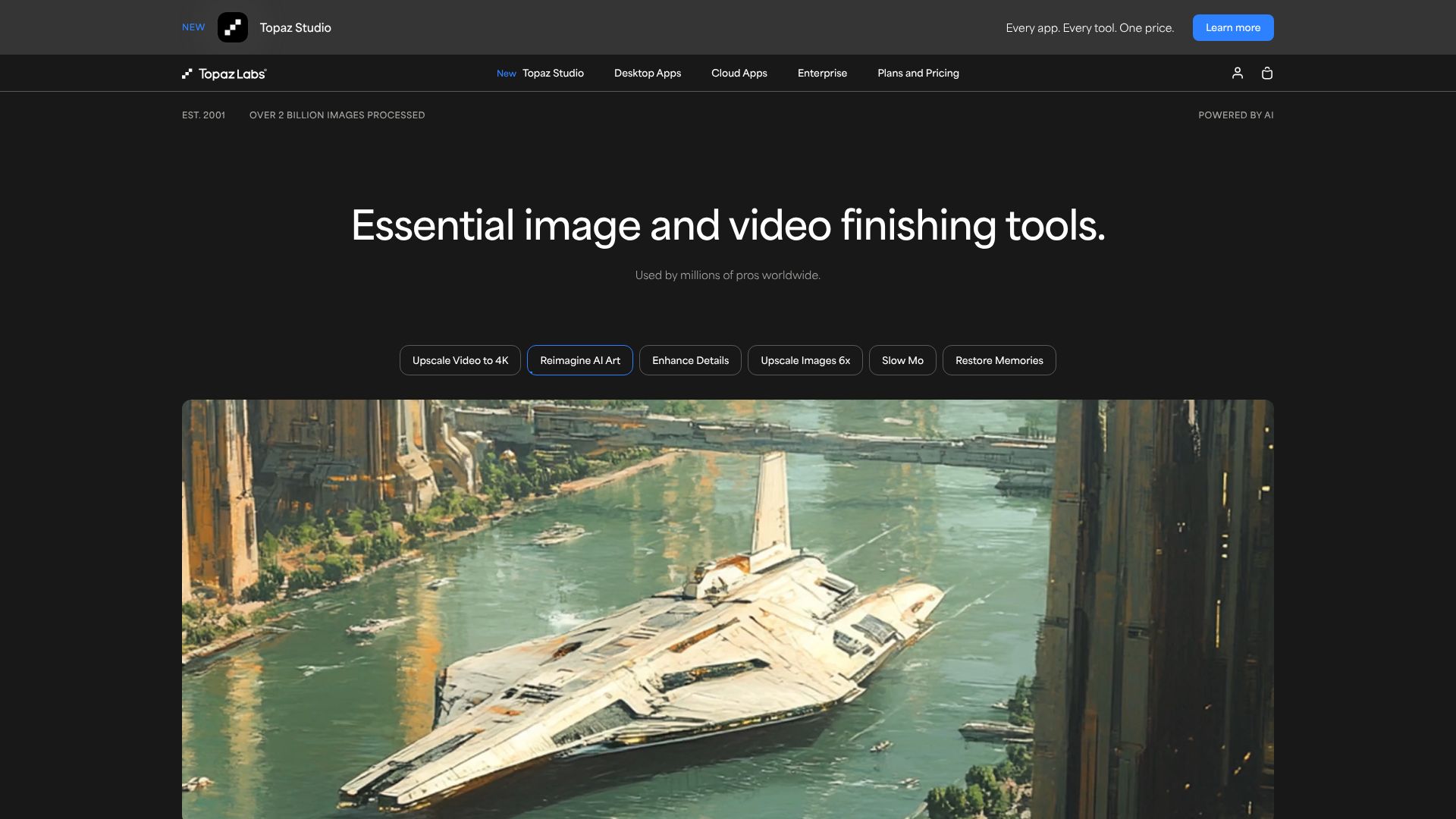The image size is (1456, 819).
Task: Click the Topaz Studio banner title text
Action: (x=295, y=27)
